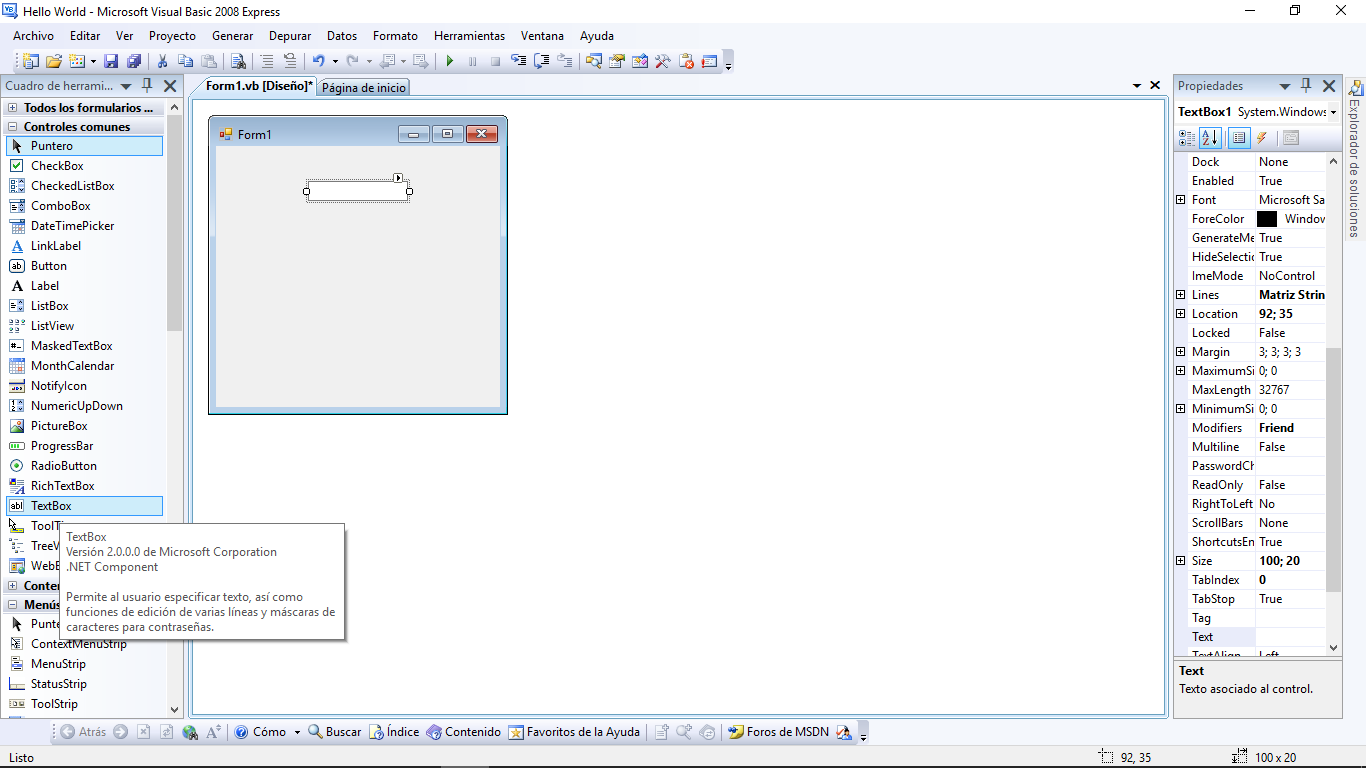Expand Todos los formularios section

(x=13, y=107)
